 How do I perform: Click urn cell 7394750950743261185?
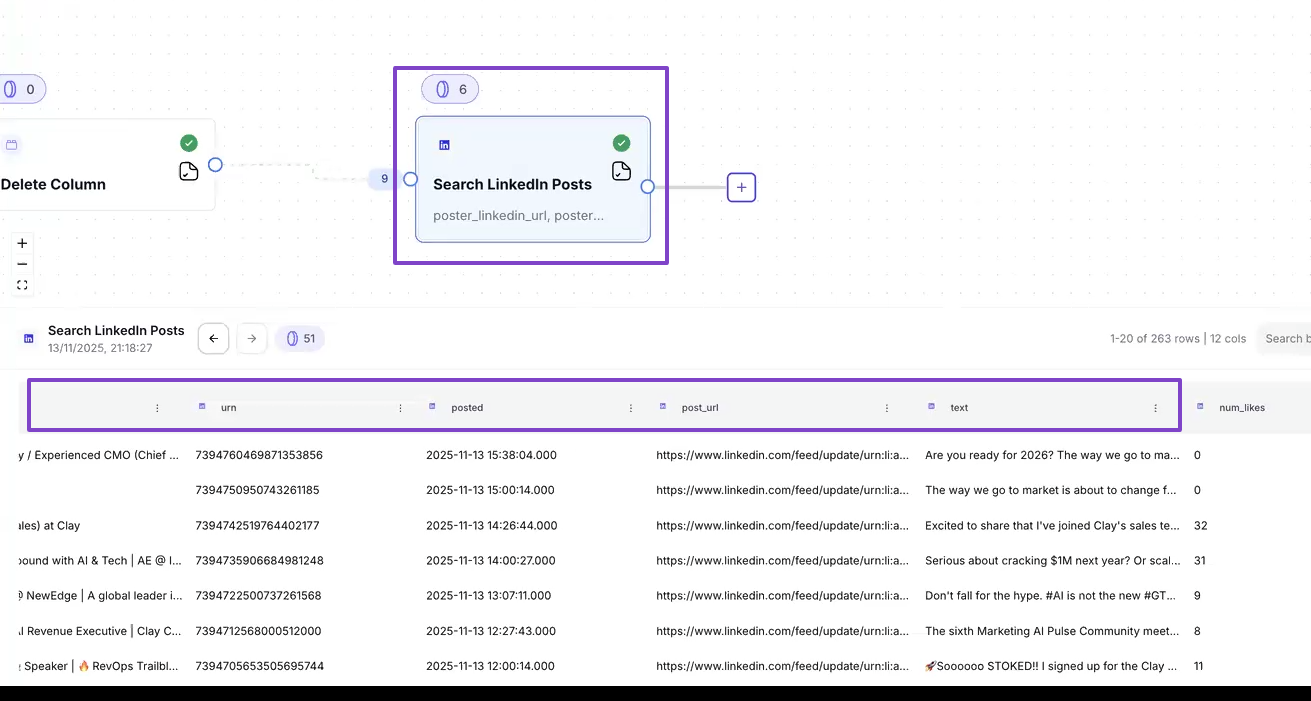click(258, 490)
